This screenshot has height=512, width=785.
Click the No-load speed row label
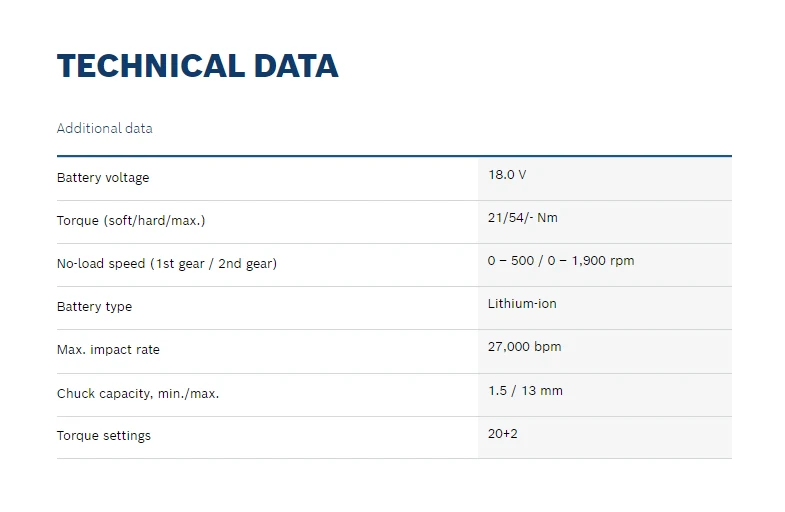tap(166, 264)
